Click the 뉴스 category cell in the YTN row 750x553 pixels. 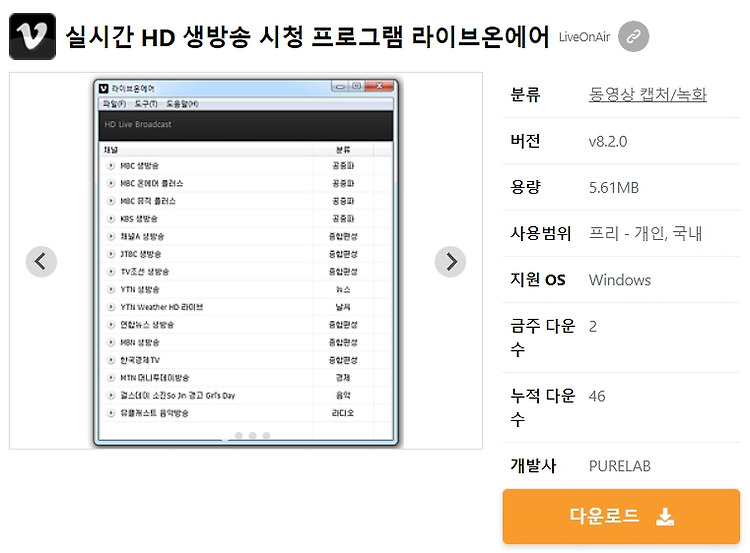click(343, 289)
